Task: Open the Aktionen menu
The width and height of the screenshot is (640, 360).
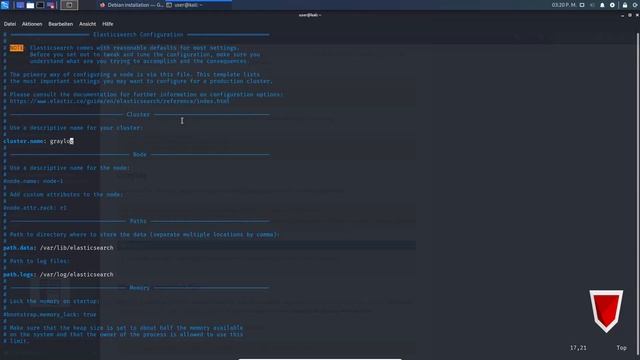Action: point(32,24)
